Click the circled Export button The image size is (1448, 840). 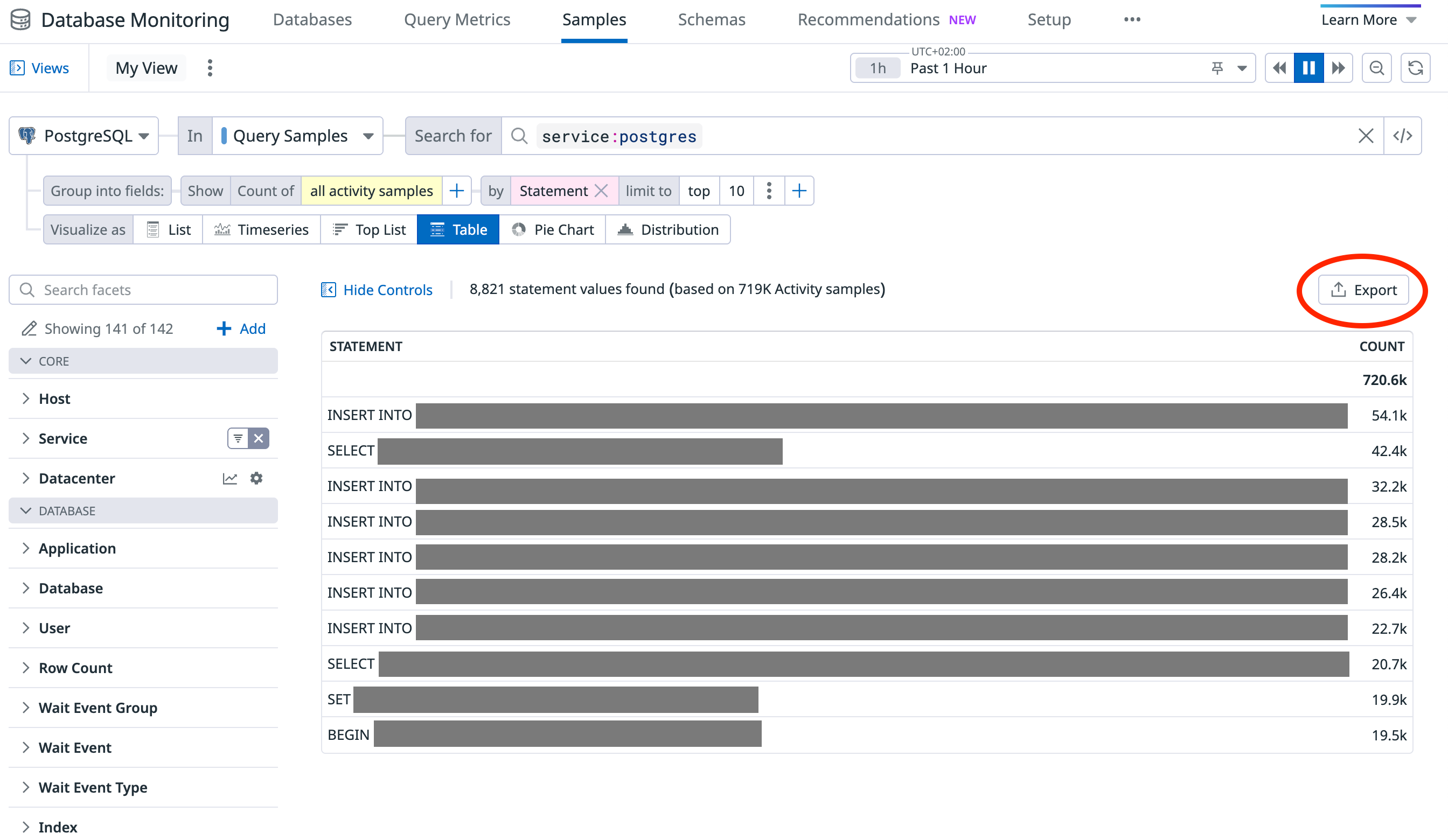click(1363, 290)
